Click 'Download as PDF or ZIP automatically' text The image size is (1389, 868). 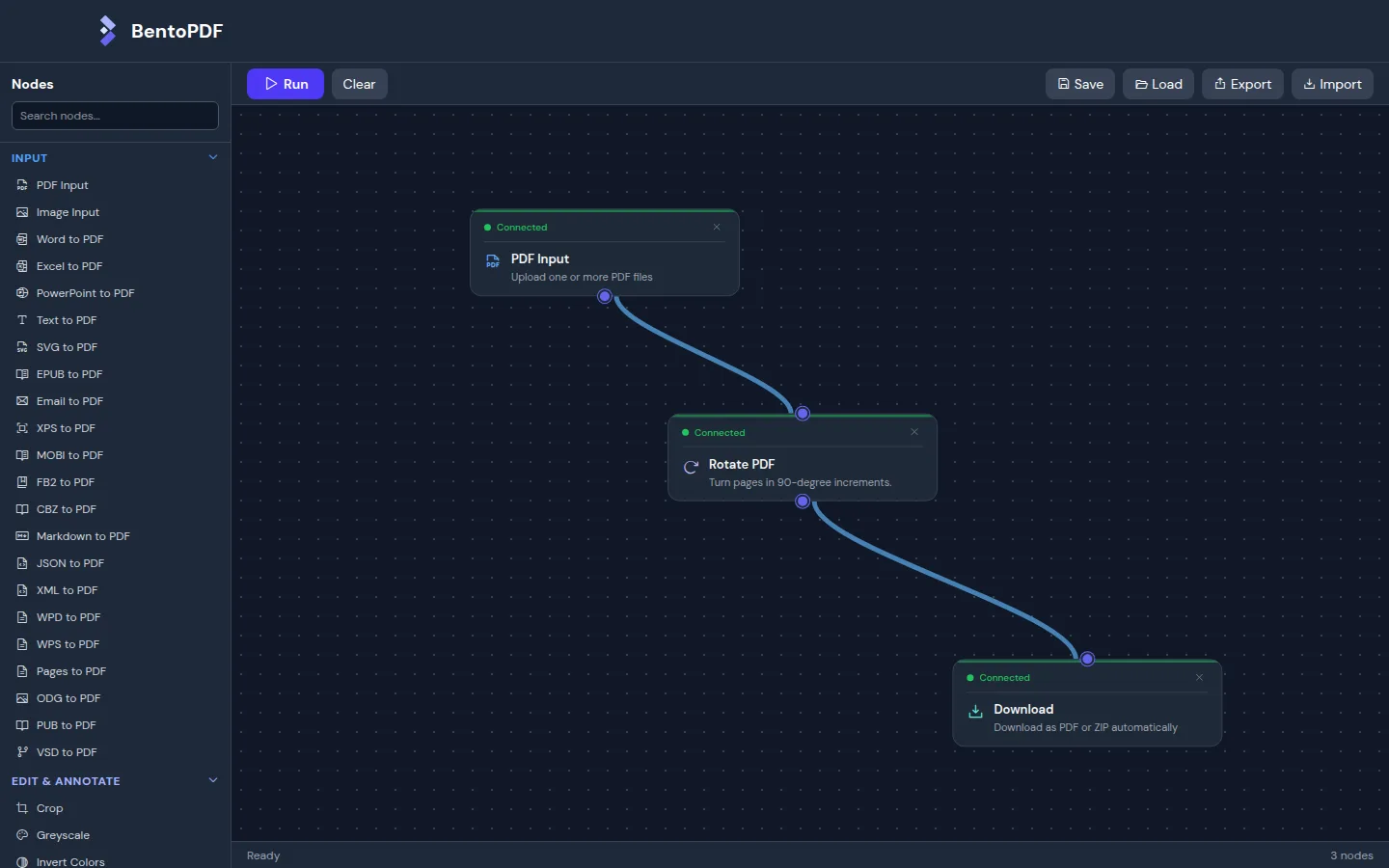click(1085, 727)
